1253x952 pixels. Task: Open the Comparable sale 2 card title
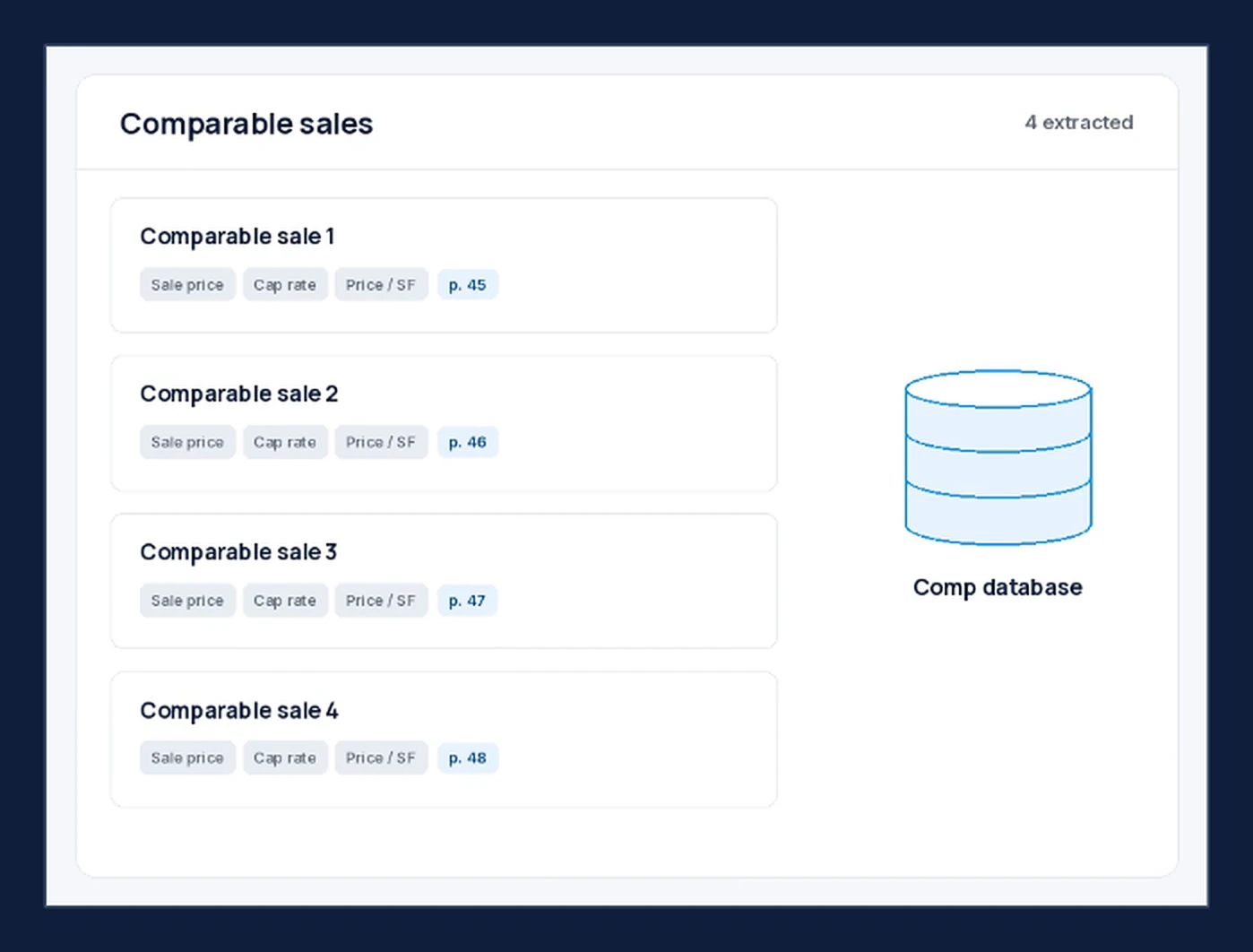[x=239, y=394]
